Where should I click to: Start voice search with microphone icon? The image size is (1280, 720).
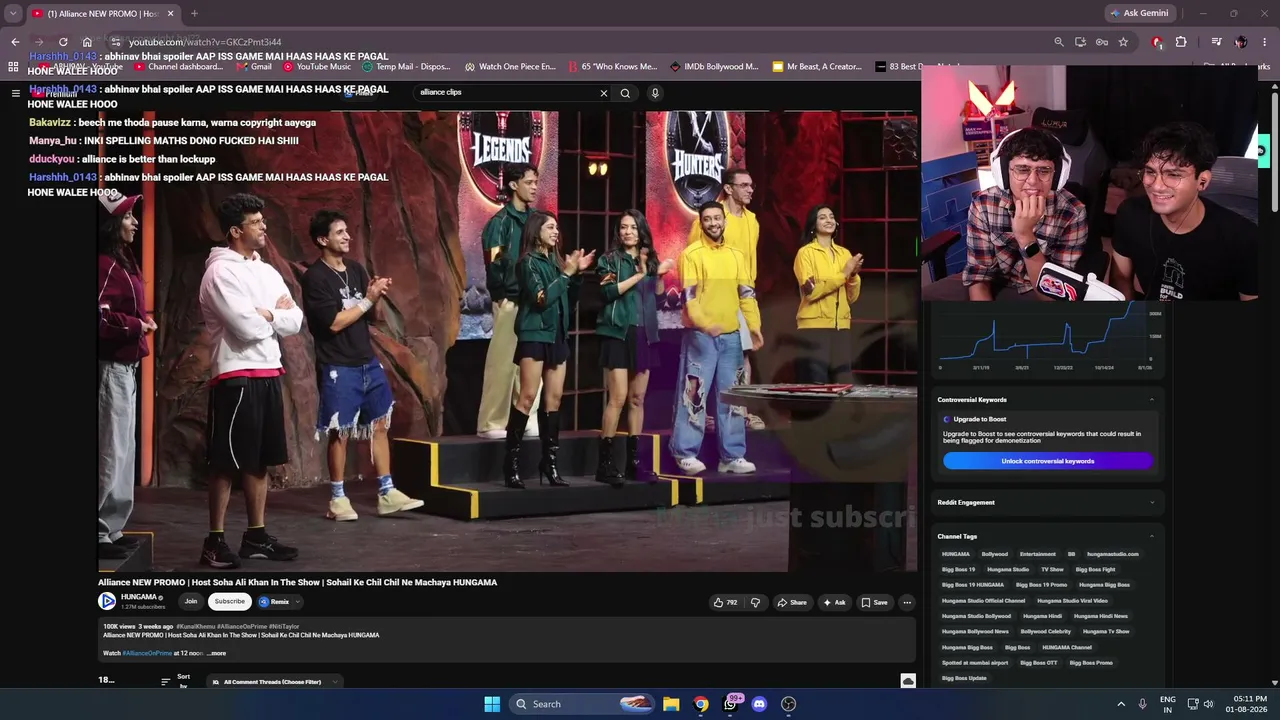click(x=655, y=93)
